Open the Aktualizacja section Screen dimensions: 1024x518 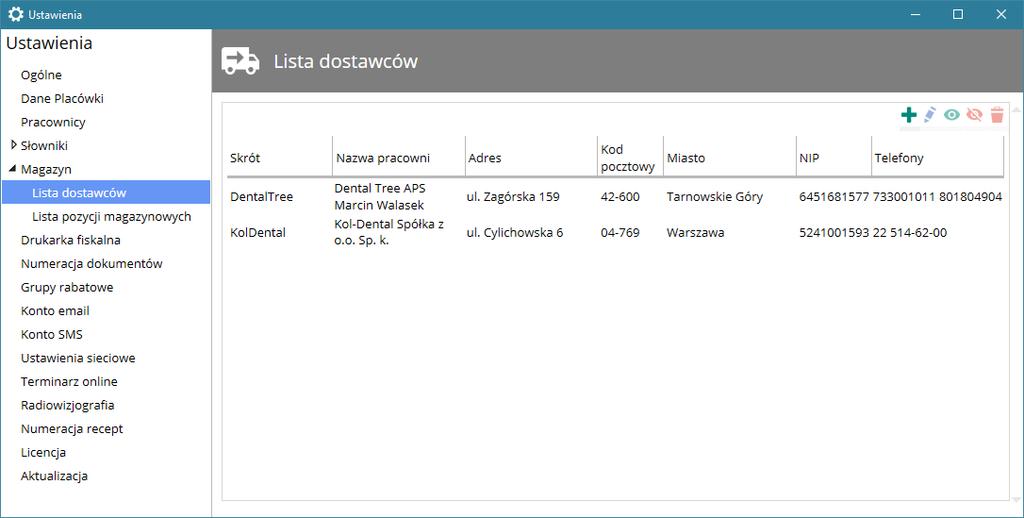(x=54, y=476)
